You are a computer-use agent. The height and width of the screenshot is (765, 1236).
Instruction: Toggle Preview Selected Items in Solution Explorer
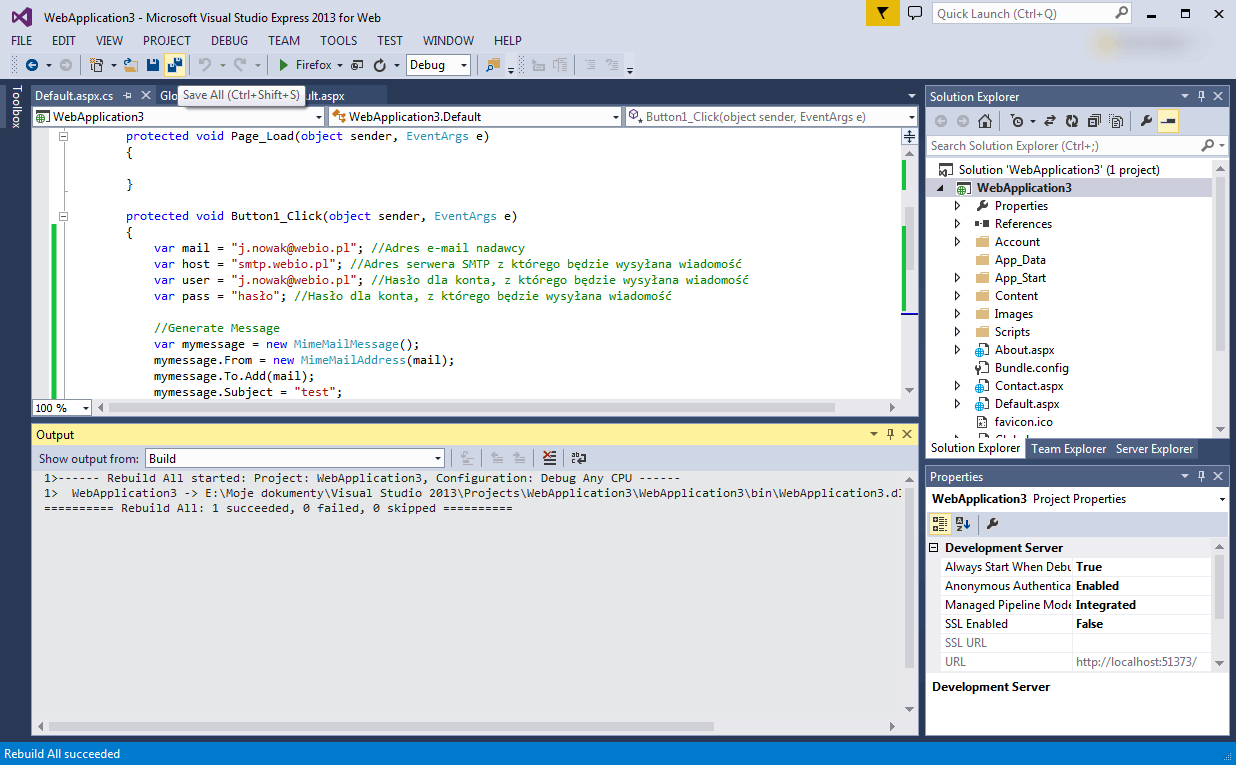pos(1168,121)
